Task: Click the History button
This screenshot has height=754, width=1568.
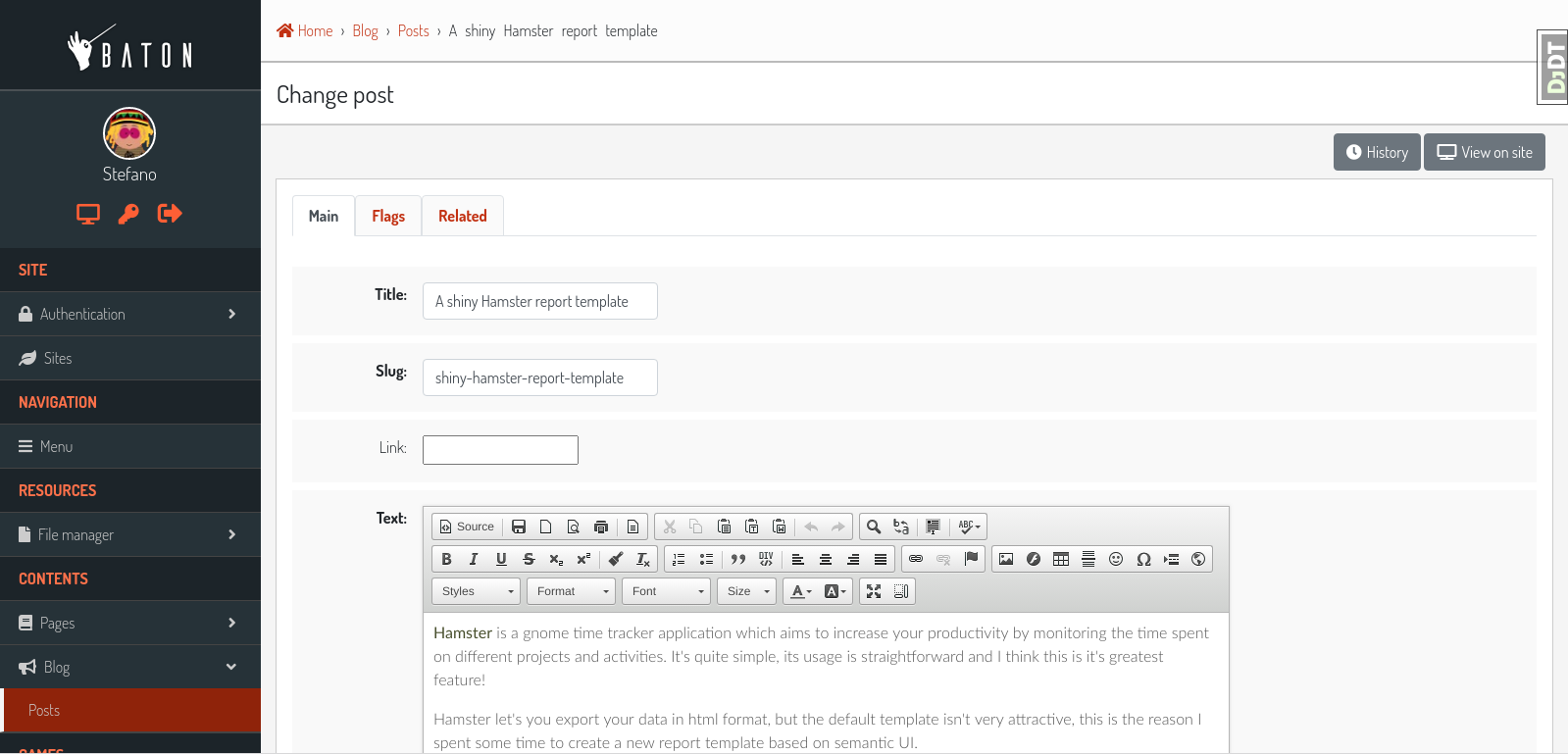Action: click(1377, 152)
